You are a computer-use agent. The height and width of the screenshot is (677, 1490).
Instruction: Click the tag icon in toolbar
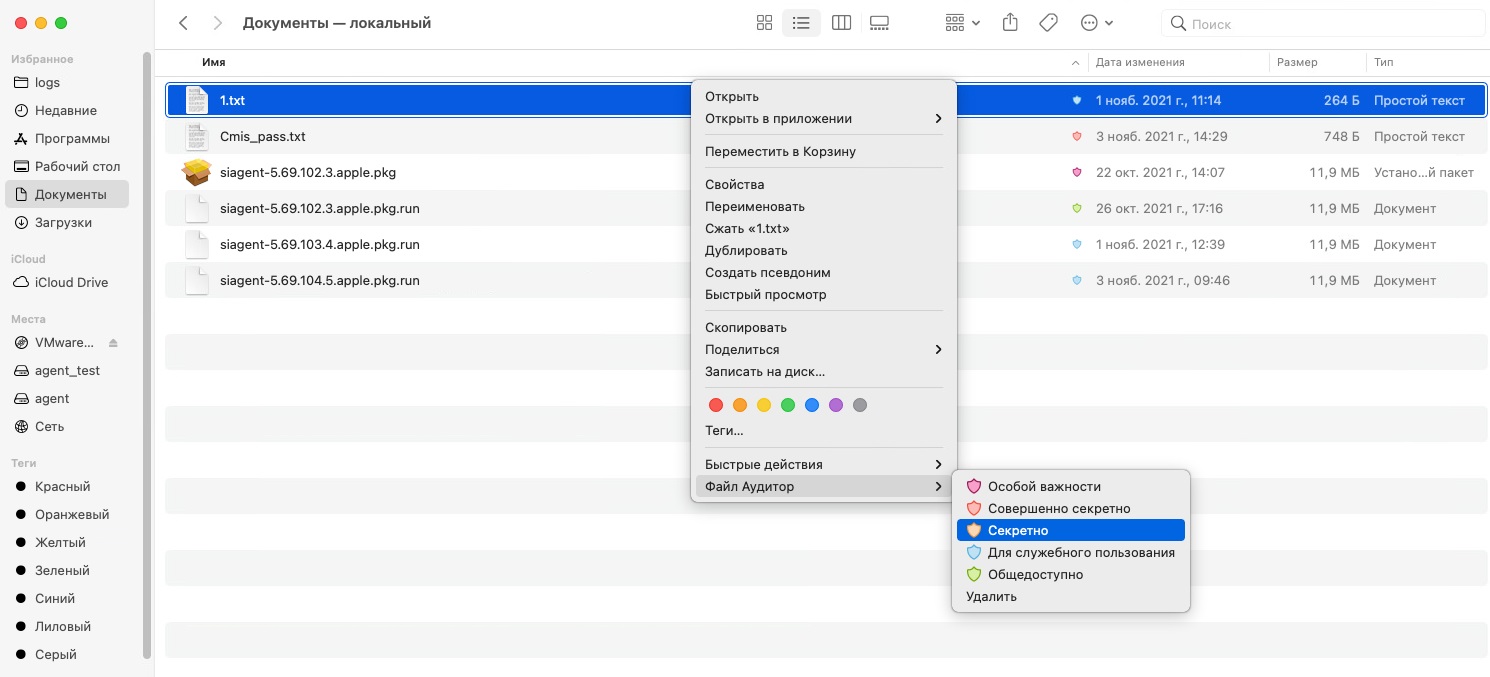tap(1048, 23)
